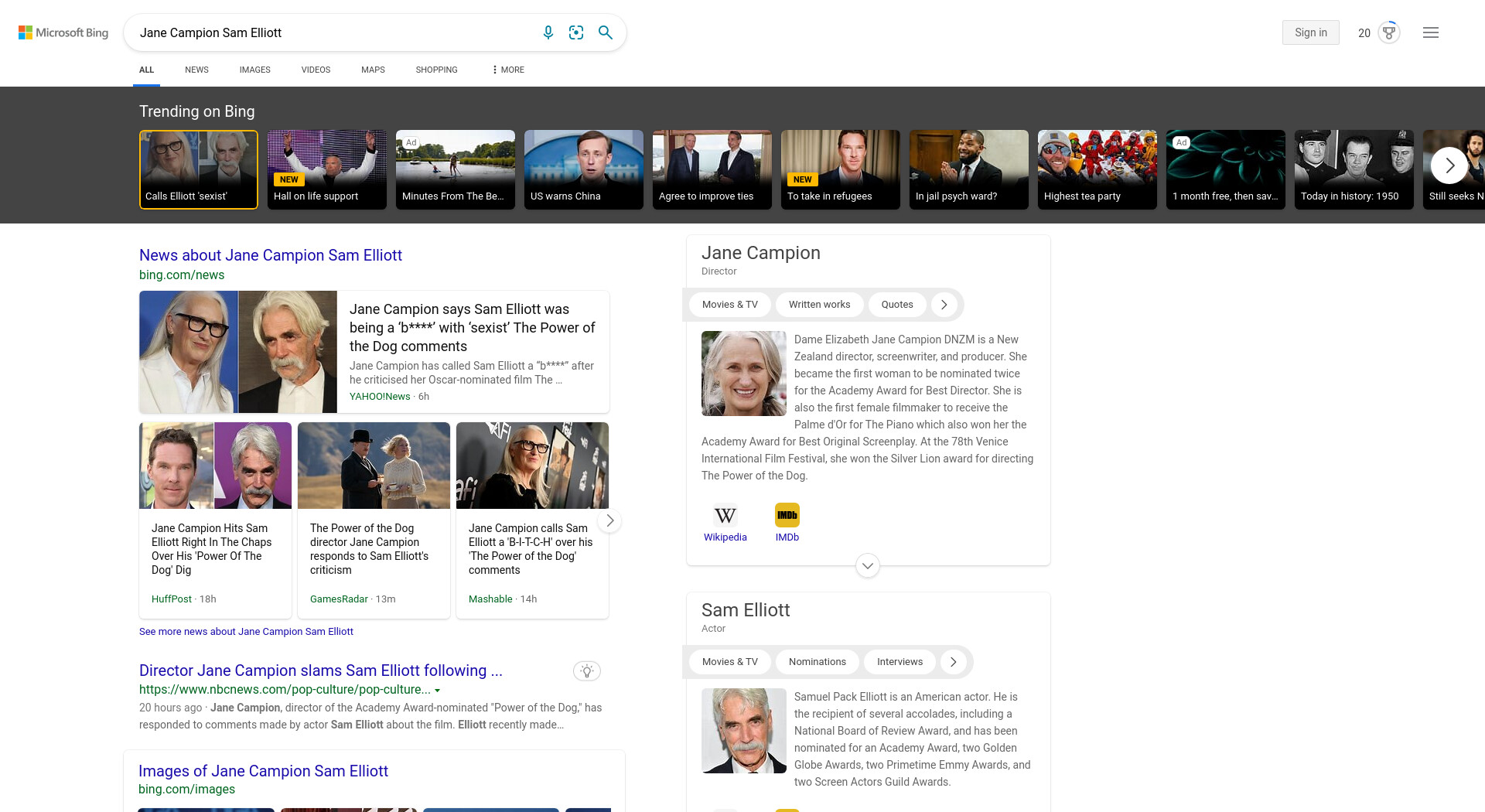Open Jane Campion Written works chip
1485x812 pixels.
(x=819, y=305)
